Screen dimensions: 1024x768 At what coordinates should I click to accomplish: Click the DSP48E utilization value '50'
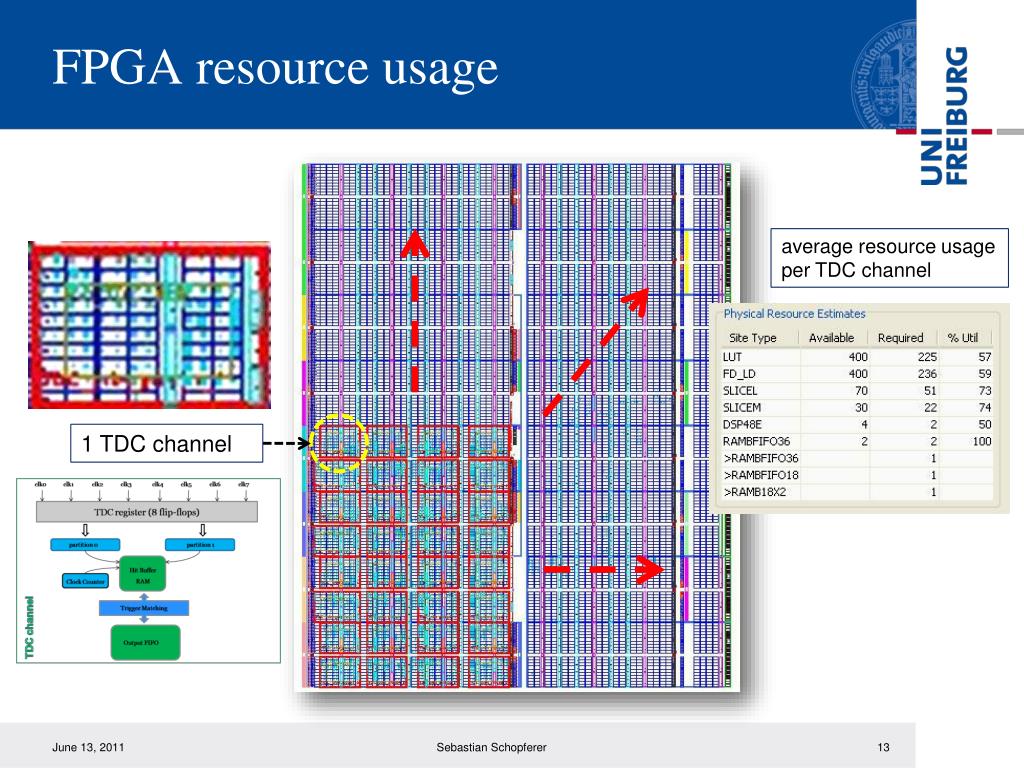pos(985,424)
